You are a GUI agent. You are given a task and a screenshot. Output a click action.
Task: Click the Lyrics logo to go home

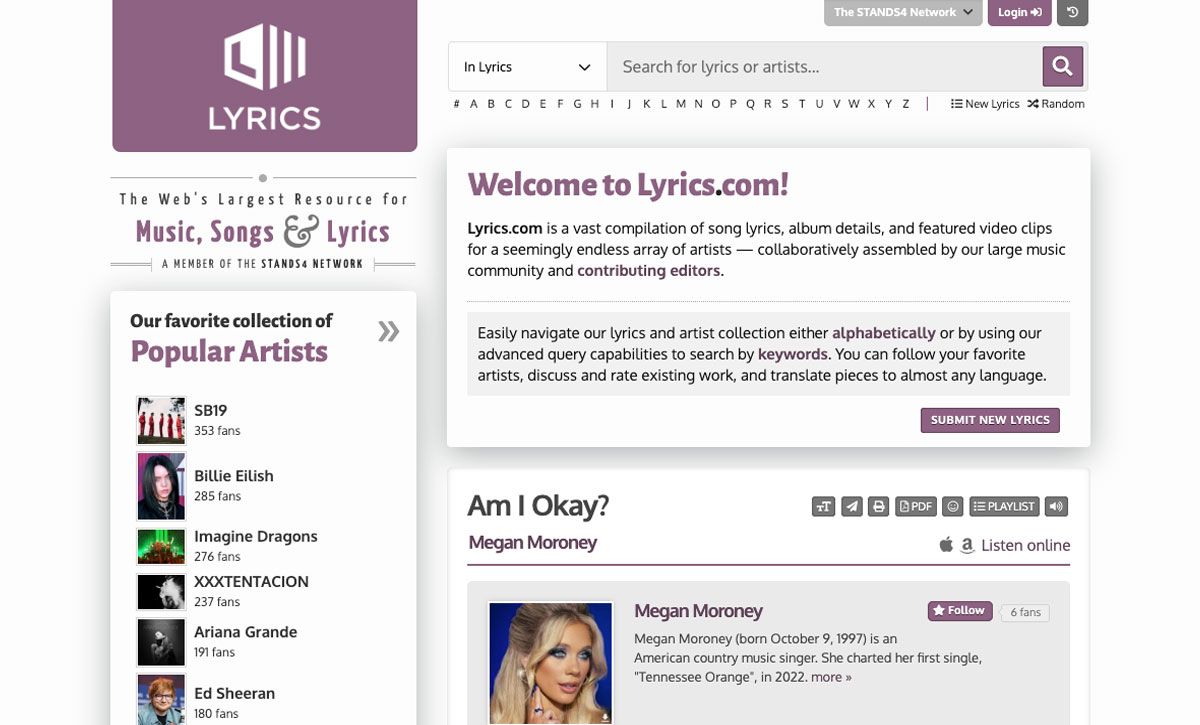265,76
